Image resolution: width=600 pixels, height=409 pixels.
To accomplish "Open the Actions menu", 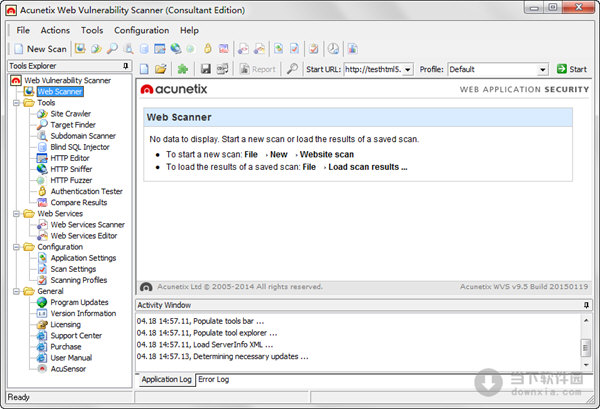I will pos(55,30).
